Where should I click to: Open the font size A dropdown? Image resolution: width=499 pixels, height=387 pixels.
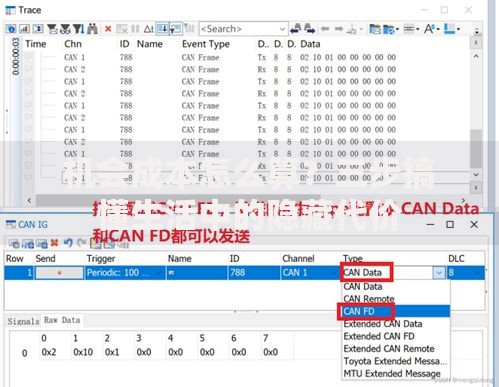coord(431,29)
